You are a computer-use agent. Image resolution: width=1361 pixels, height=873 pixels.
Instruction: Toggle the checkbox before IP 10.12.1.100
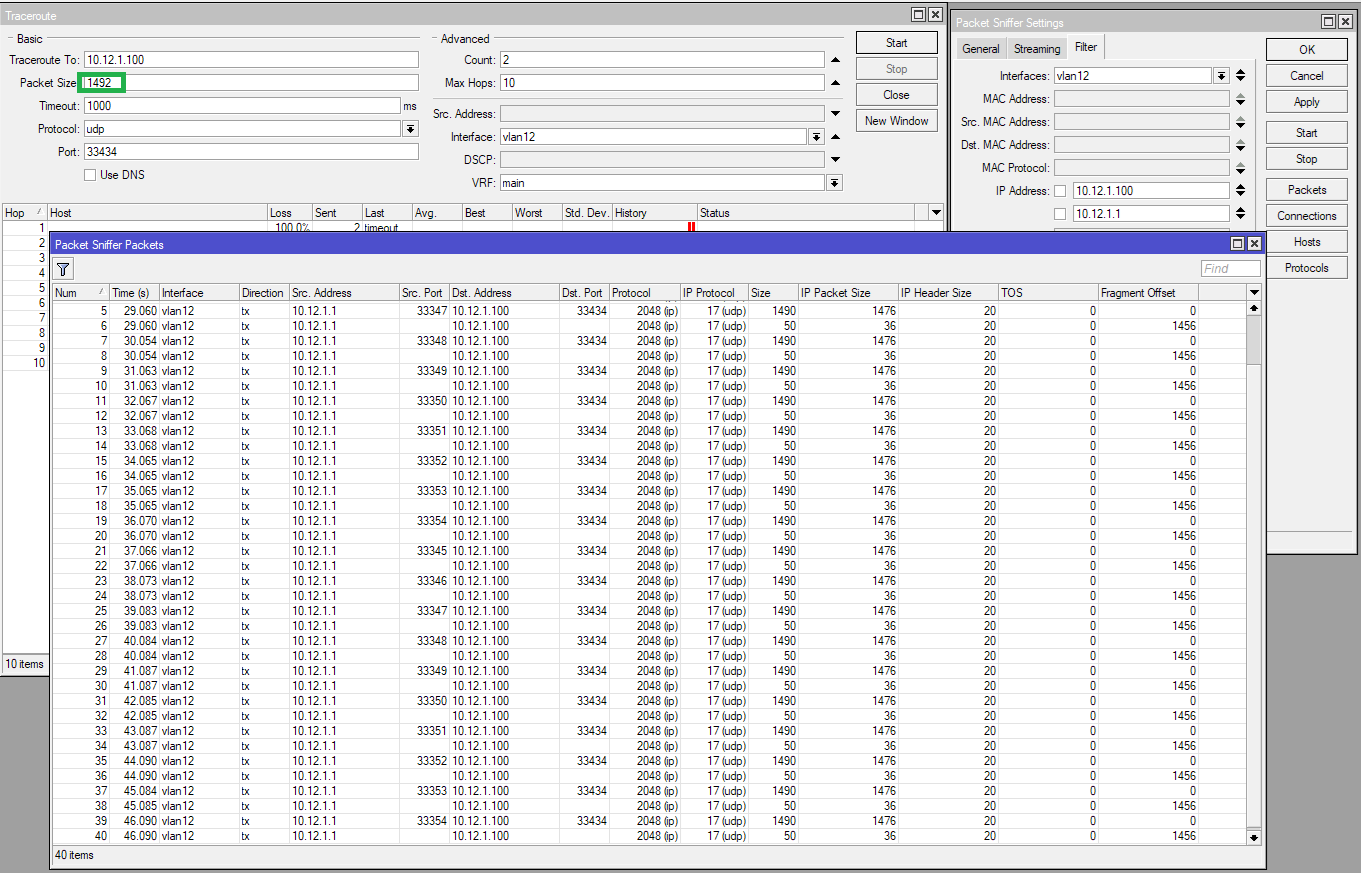[1060, 191]
